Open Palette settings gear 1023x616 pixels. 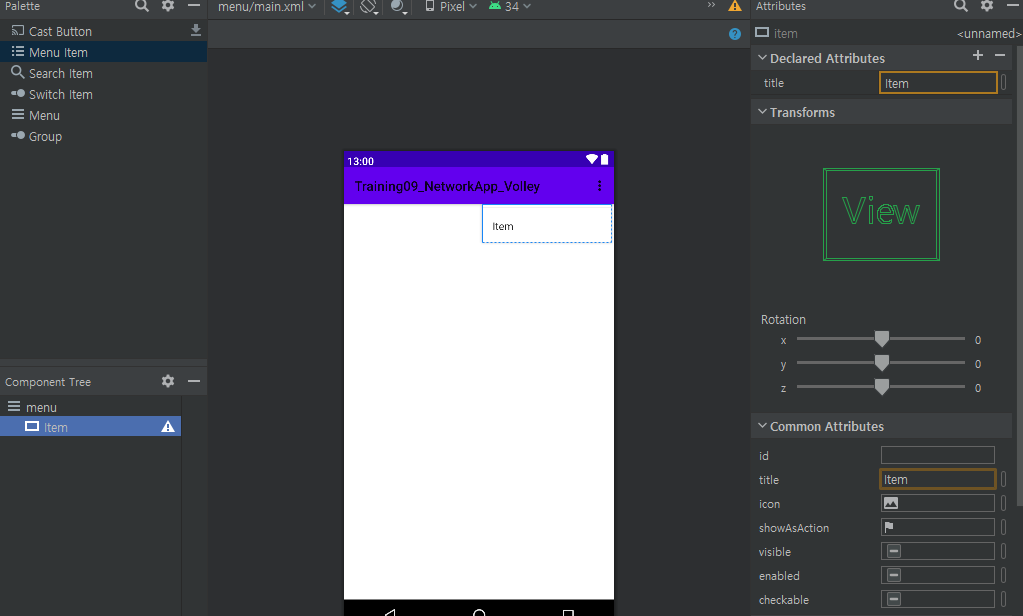tap(168, 6)
